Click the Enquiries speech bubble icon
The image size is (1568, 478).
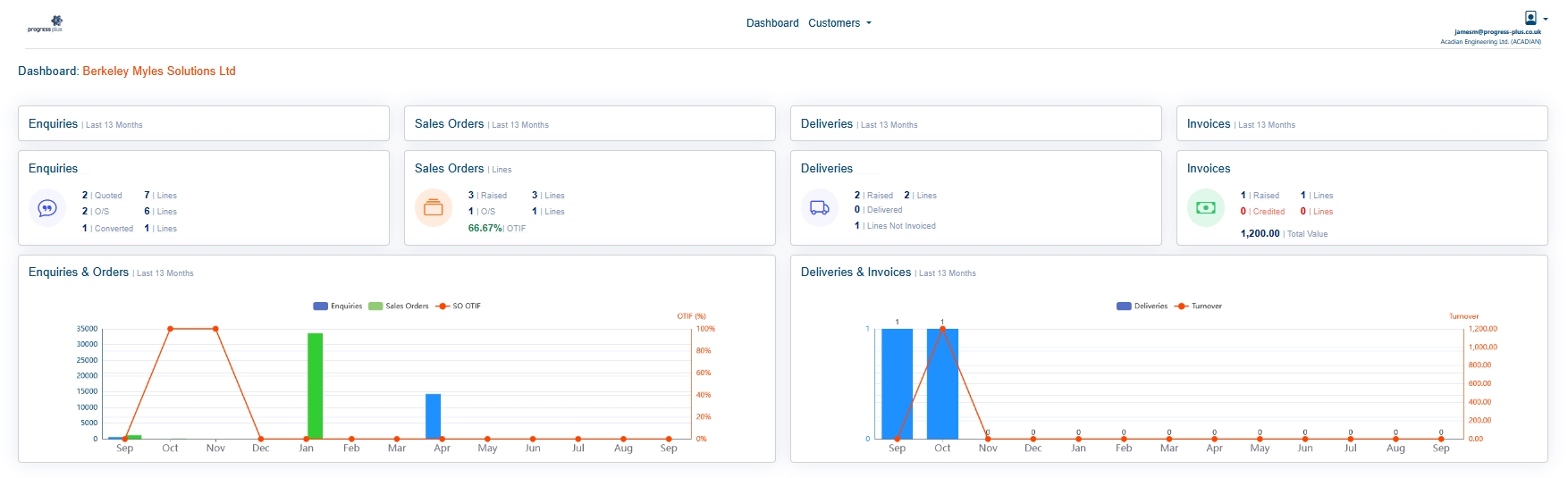tap(47, 208)
